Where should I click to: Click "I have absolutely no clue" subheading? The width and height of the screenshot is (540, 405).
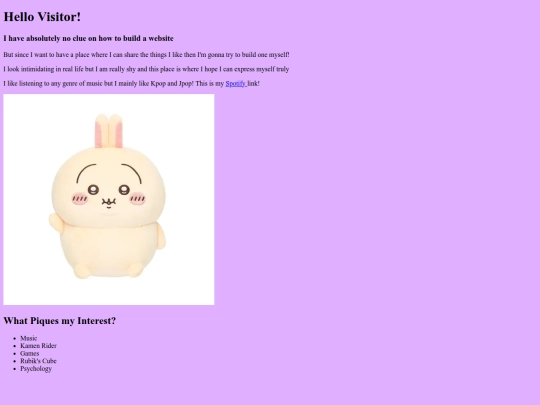click(89, 39)
